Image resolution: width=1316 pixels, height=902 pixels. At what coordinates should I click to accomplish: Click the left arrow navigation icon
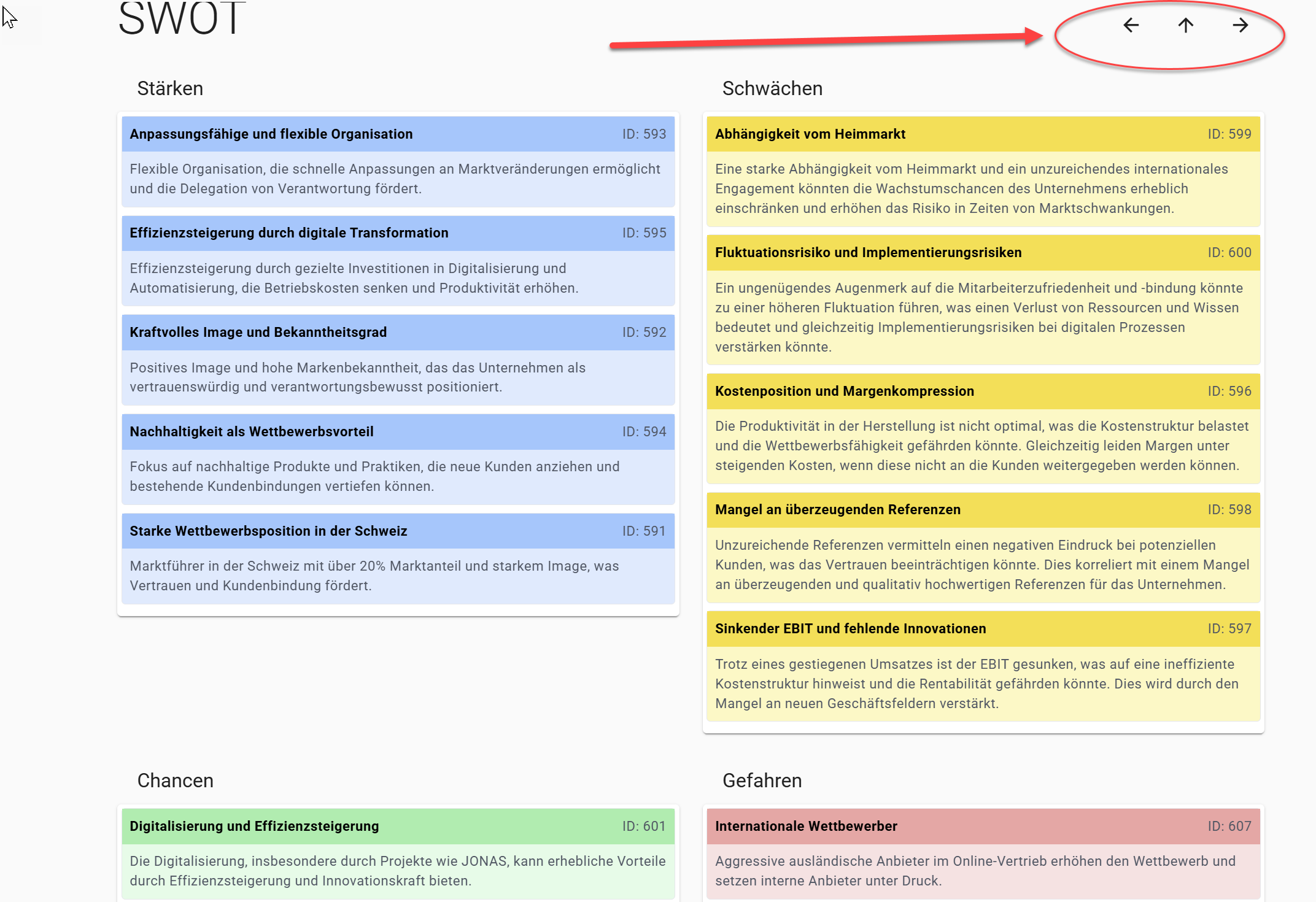coord(1131,25)
